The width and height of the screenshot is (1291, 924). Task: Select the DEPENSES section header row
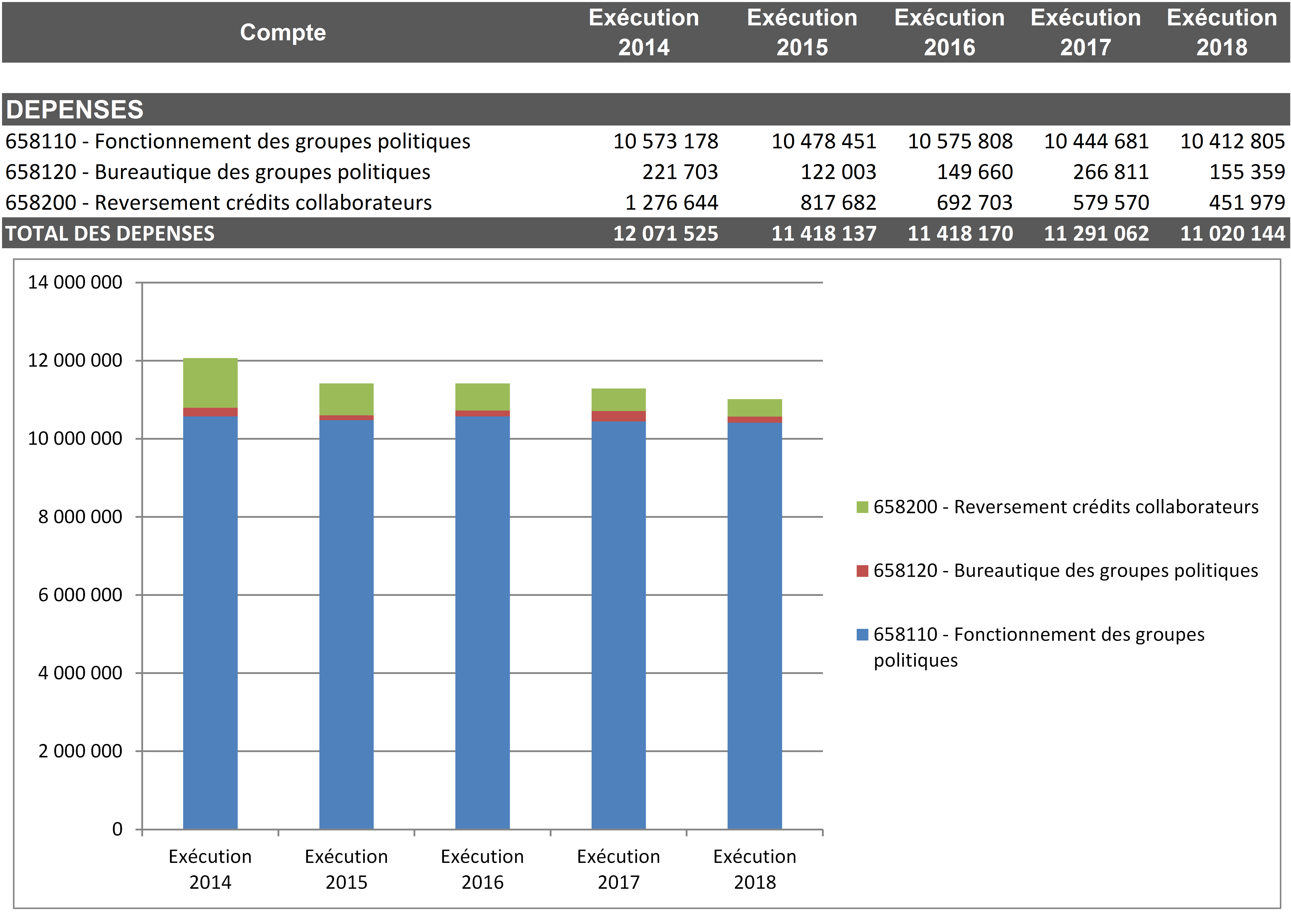[x=74, y=109]
